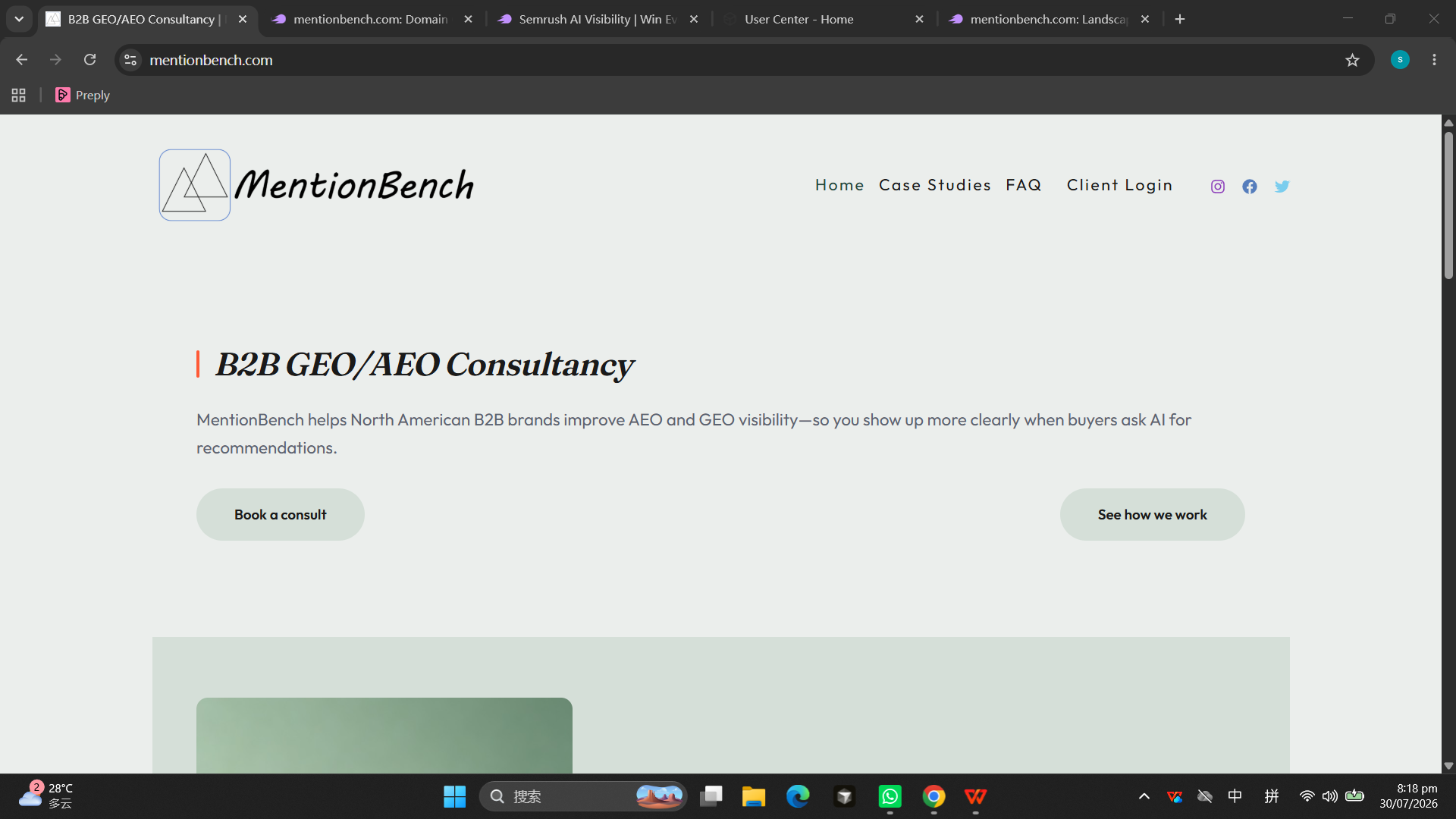Viewport: 1456px width, 819px height.
Task: Open the clock and date 8:18 pm
Action: pyautogui.click(x=1408, y=796)
